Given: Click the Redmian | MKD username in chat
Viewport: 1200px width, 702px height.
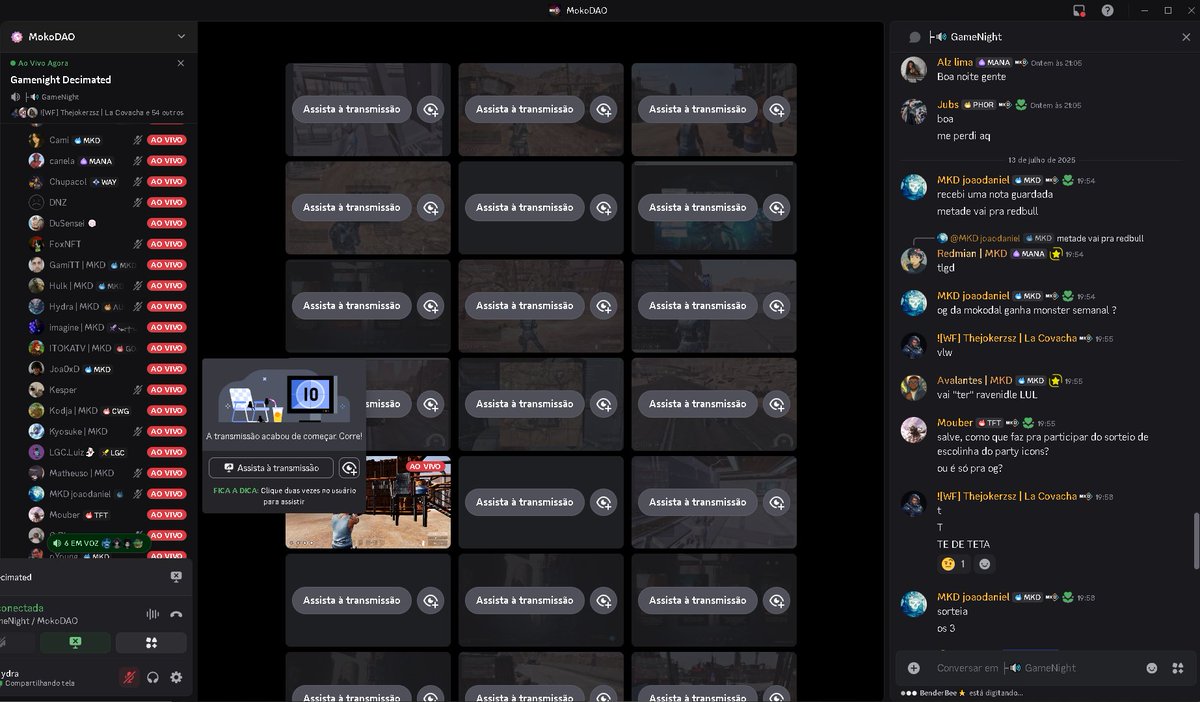Looking at the screenshot, I should click(x=972, y=254).
